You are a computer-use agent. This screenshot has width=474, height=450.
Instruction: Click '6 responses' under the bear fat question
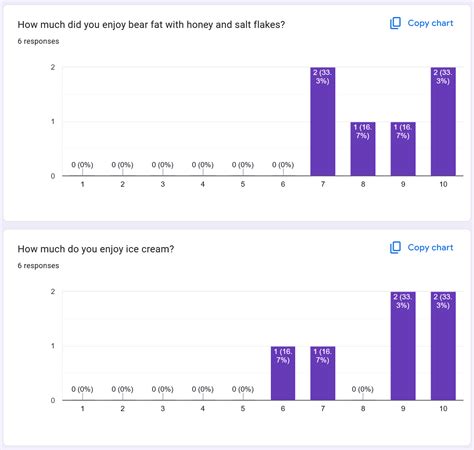click(38, 41)
